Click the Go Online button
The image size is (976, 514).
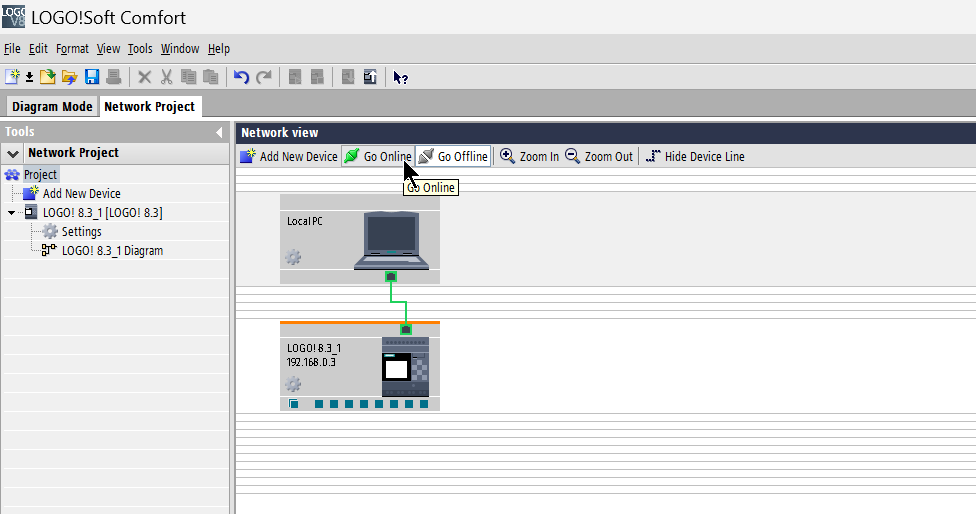coord(377,156)
